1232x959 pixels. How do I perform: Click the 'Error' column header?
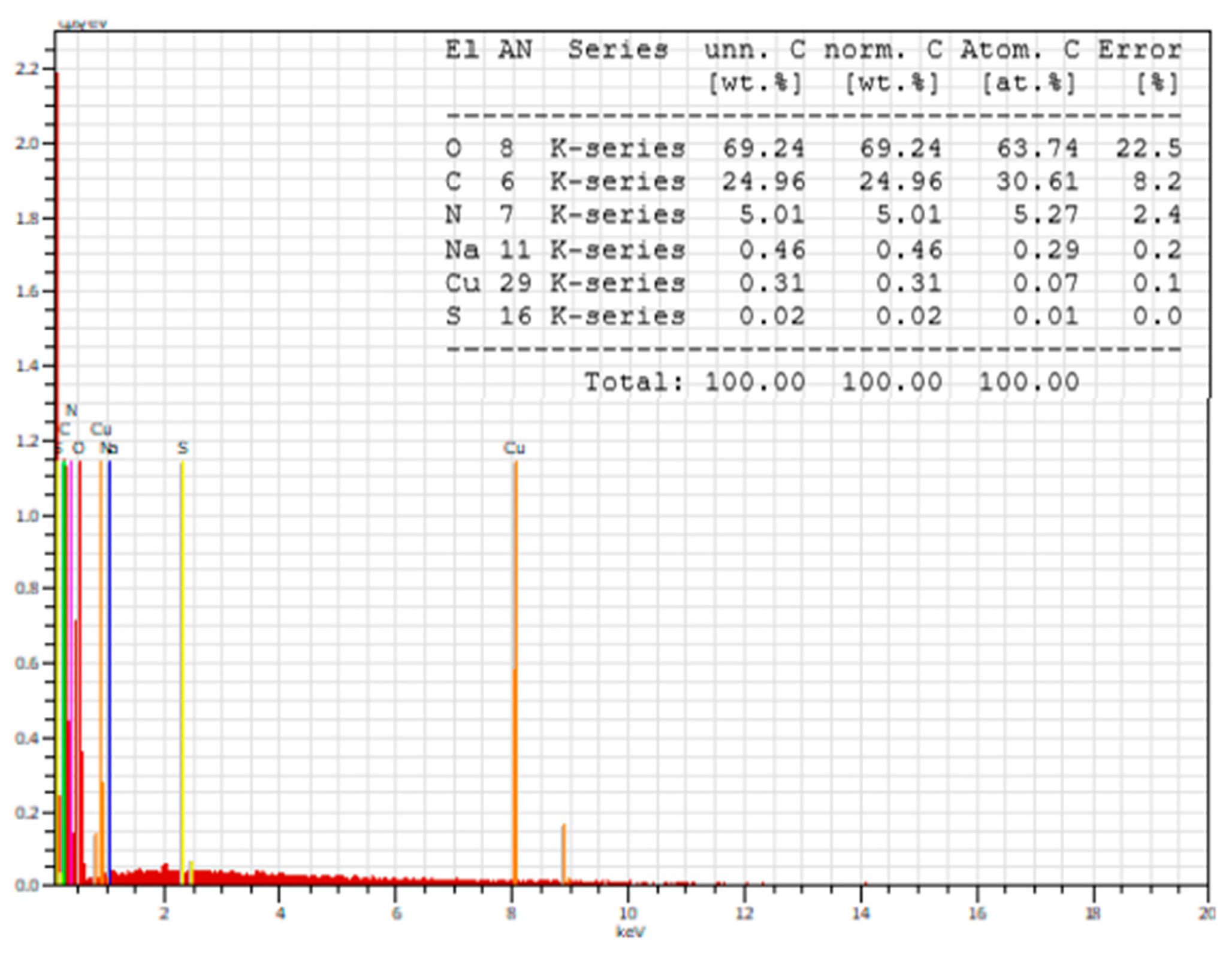(1139, 50)
